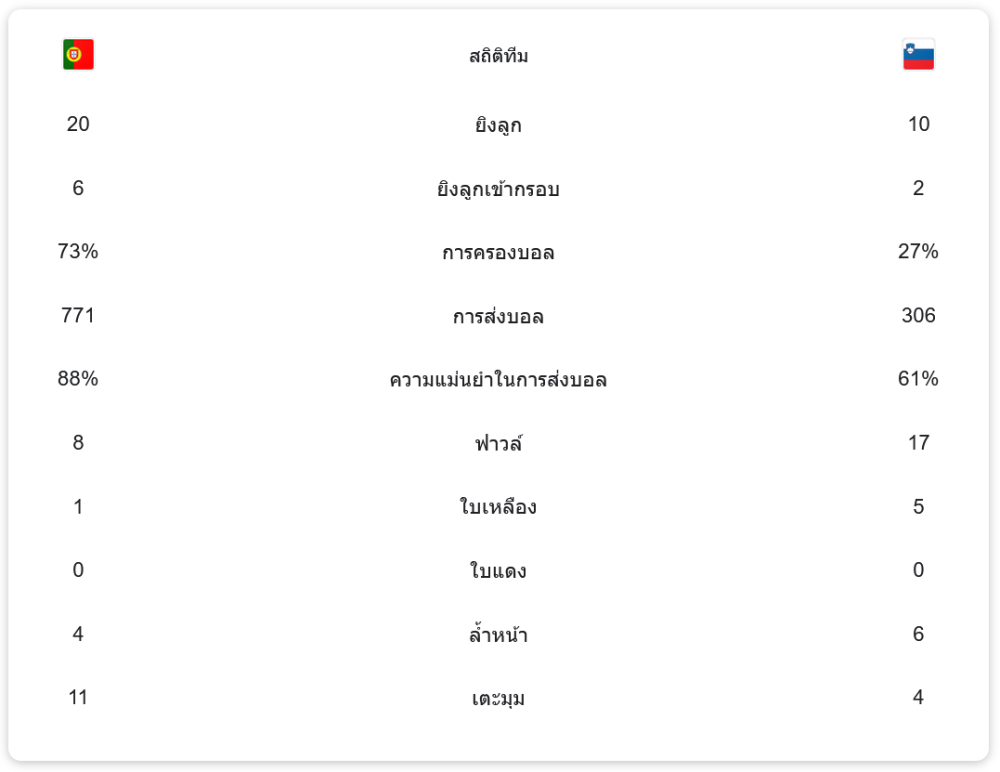The width and height of the screenshot is (1000, 772).
Task: Click Slovenia's 61% pass accuracy value
Action: click(918, 379)
